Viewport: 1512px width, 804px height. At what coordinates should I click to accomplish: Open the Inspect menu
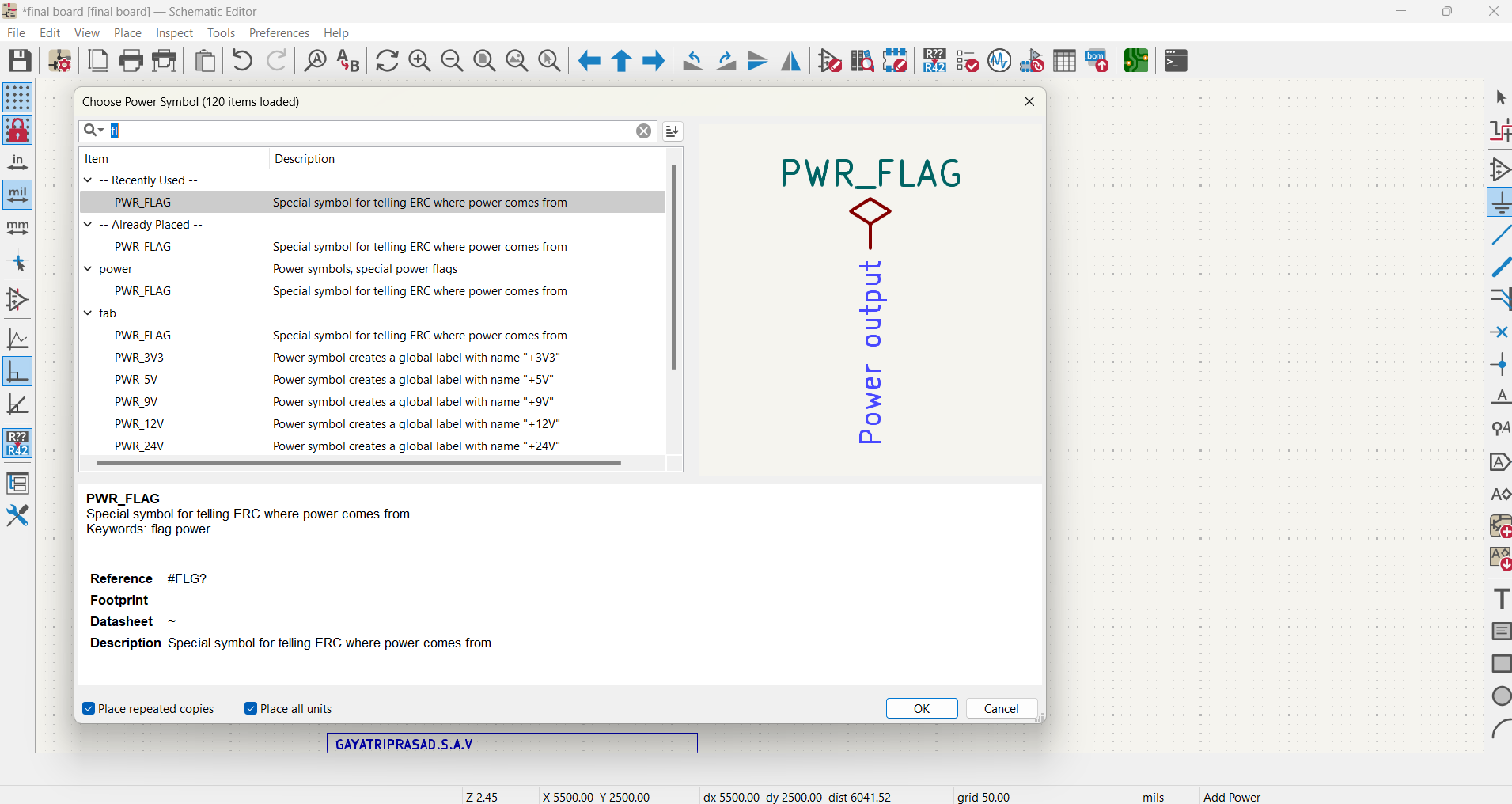(x=174, y=33)
